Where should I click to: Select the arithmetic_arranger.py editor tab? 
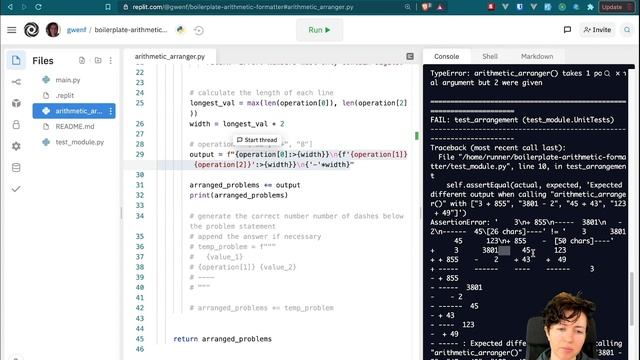coord(170,56)
